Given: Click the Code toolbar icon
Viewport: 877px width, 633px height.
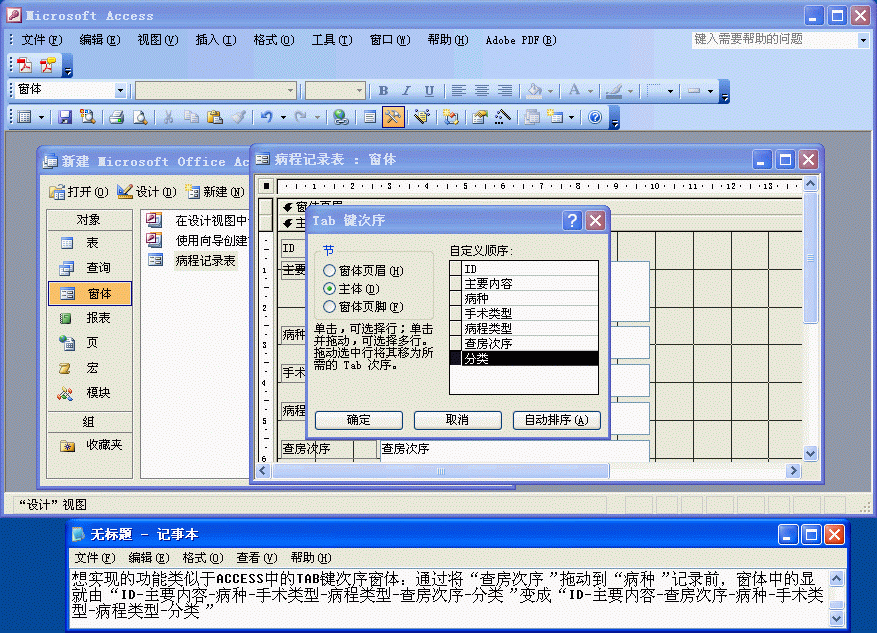Looking at the screenshot, I should pos(450,117).
